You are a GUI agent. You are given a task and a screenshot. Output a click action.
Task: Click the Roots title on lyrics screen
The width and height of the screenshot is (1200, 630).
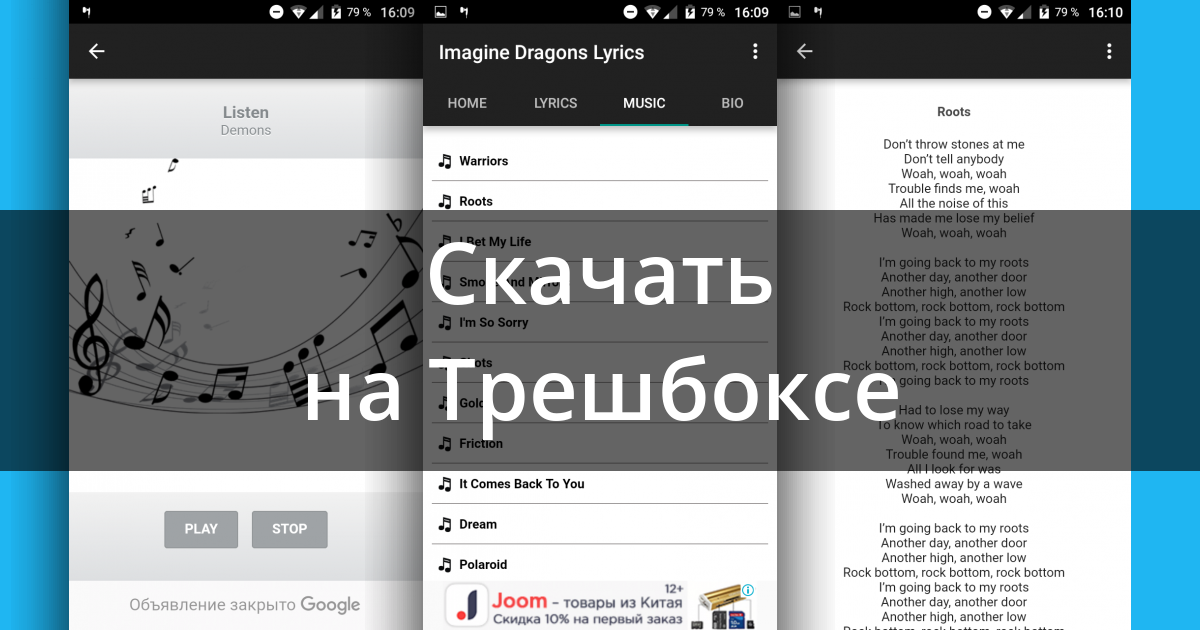(x=954, y=112)
